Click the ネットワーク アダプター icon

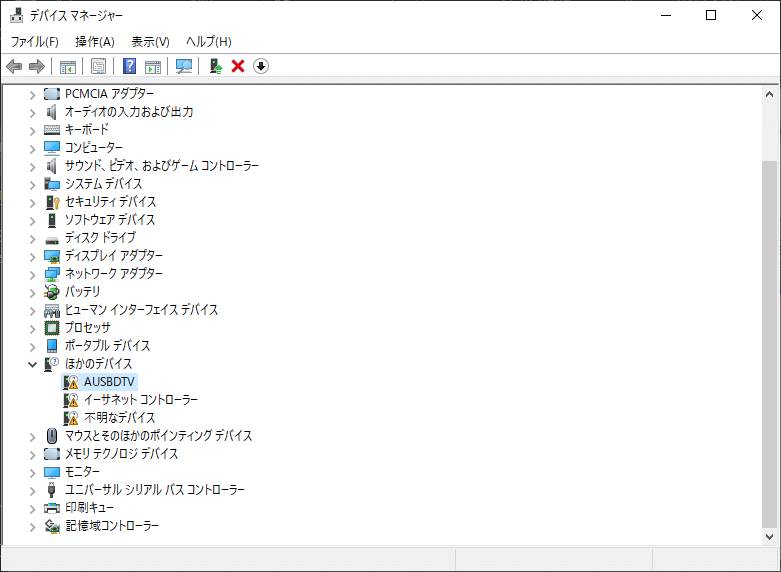[52, 274]
